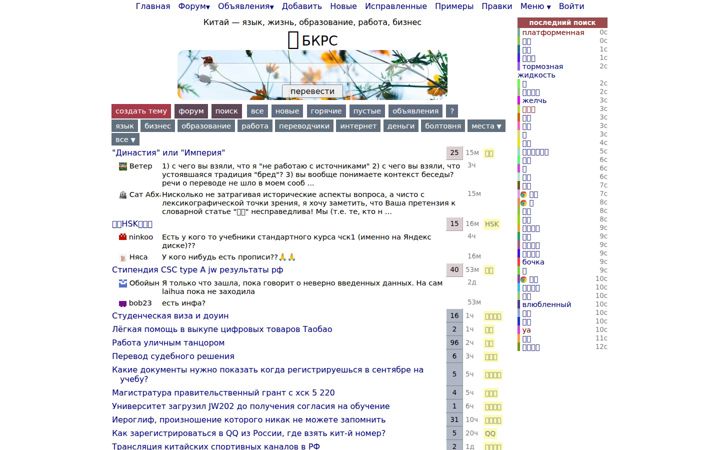Click the QQ tag label
The image size is (720, 450).
point(490,433)
